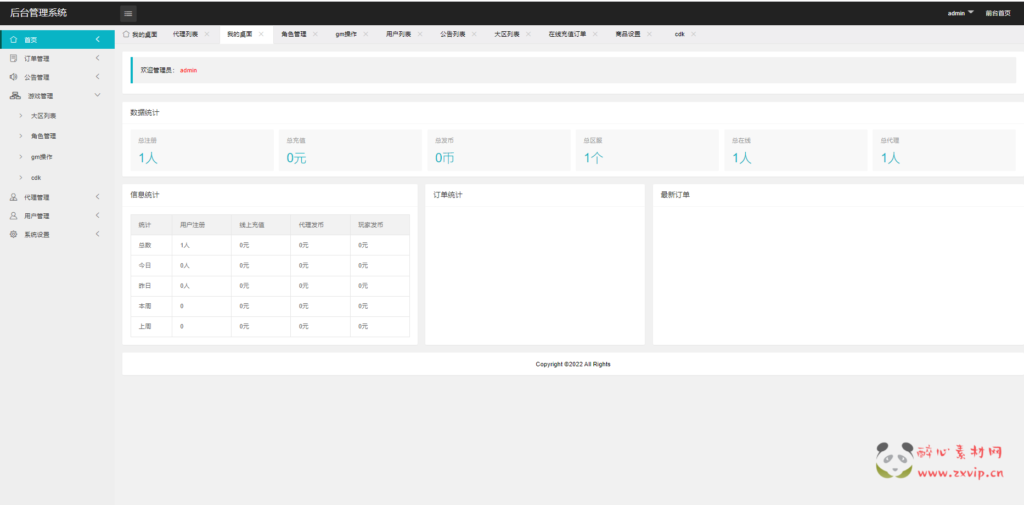Click the 订单管理 document icon in the sidebar
The width and height of the screenshot is (1024, 505).
(13, 58)
